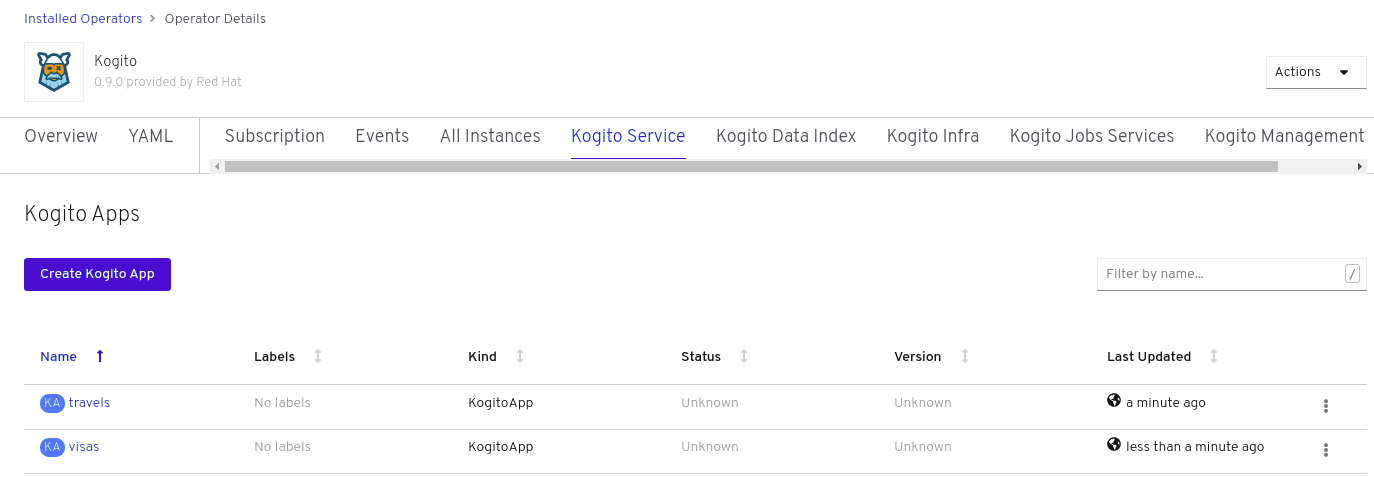Sort by Version column header

click(918, 356)
